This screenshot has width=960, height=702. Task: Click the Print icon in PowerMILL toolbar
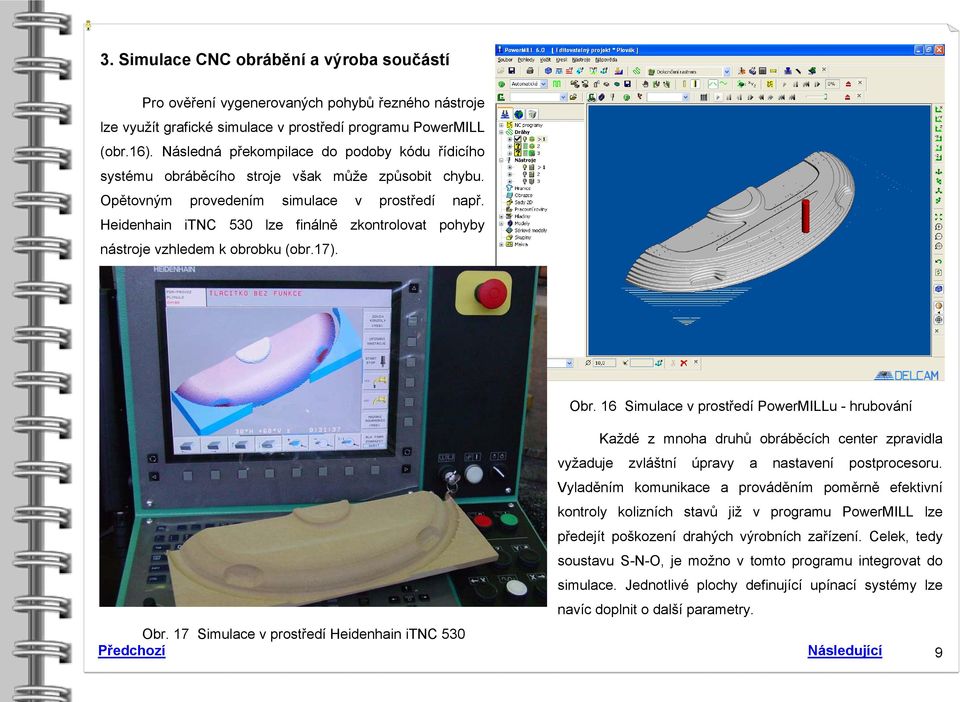coord(530,71)
